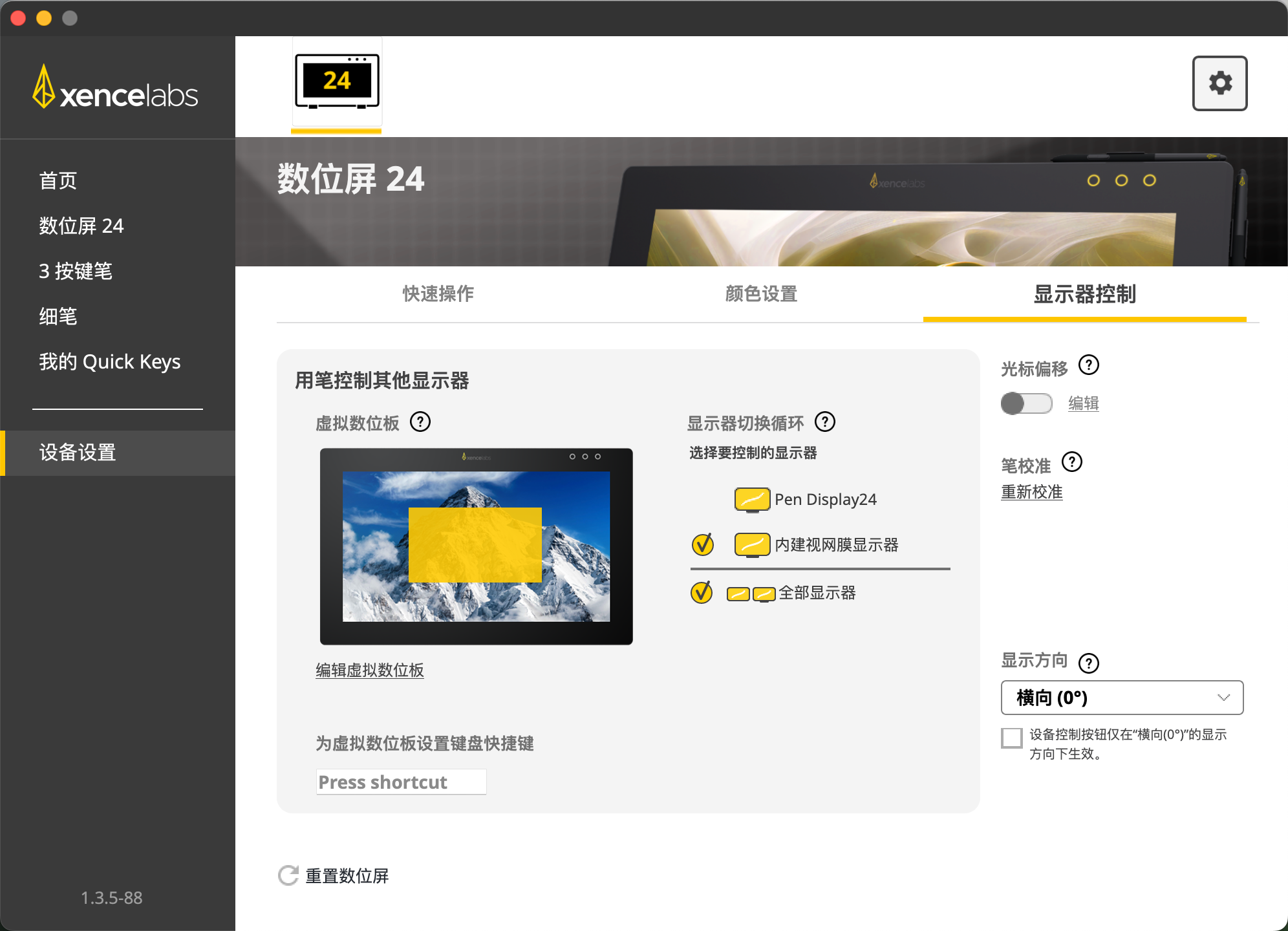Switch to the 颜色设置 tab
Image resolution: width=1288 pixels, height=931 pixels.
tap(760, 294)
